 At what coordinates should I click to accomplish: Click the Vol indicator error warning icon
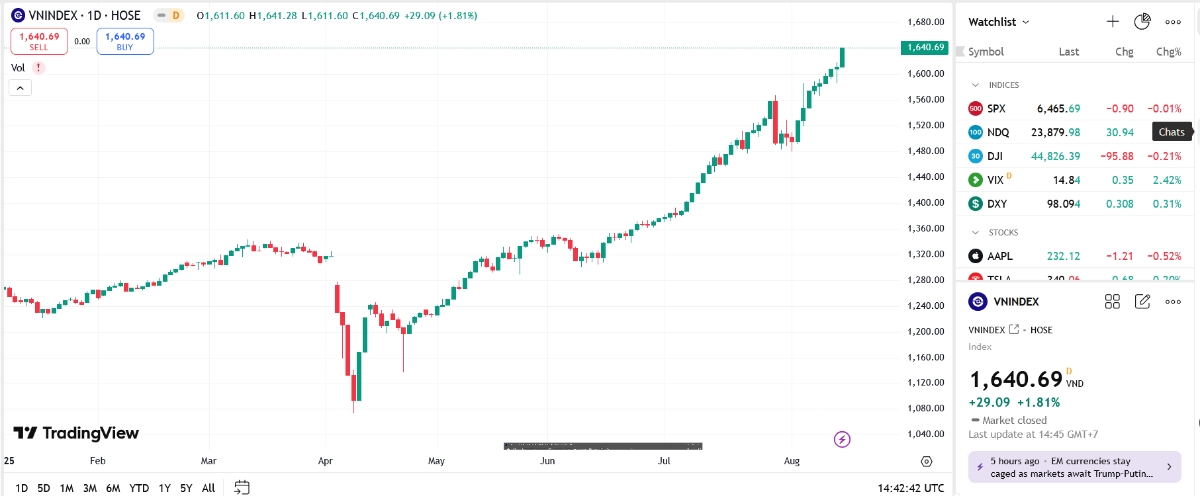pyautogui.click(x=38, y=67)
